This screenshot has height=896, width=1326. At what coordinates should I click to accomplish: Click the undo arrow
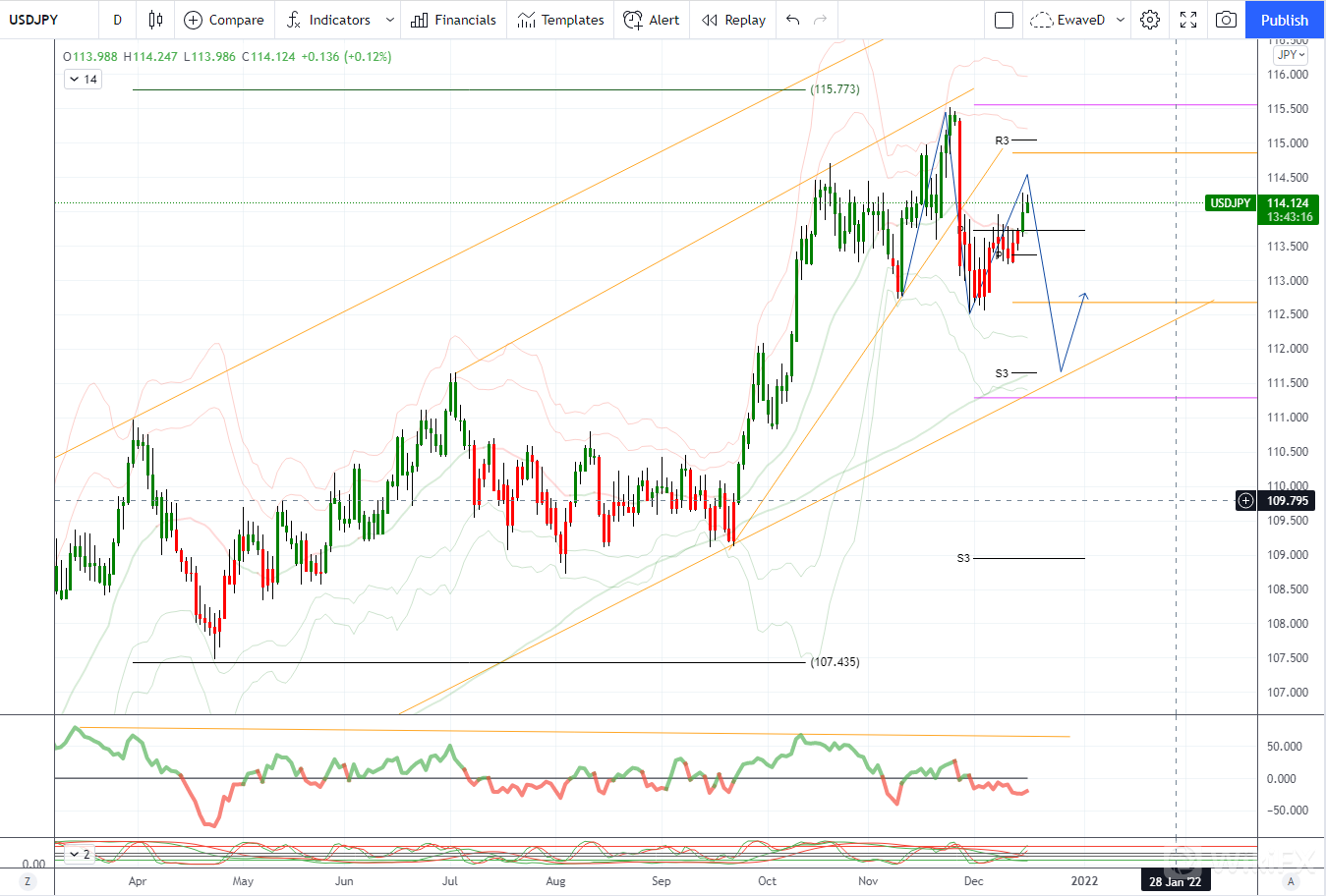pyautogui.click(x=793, y=20)
